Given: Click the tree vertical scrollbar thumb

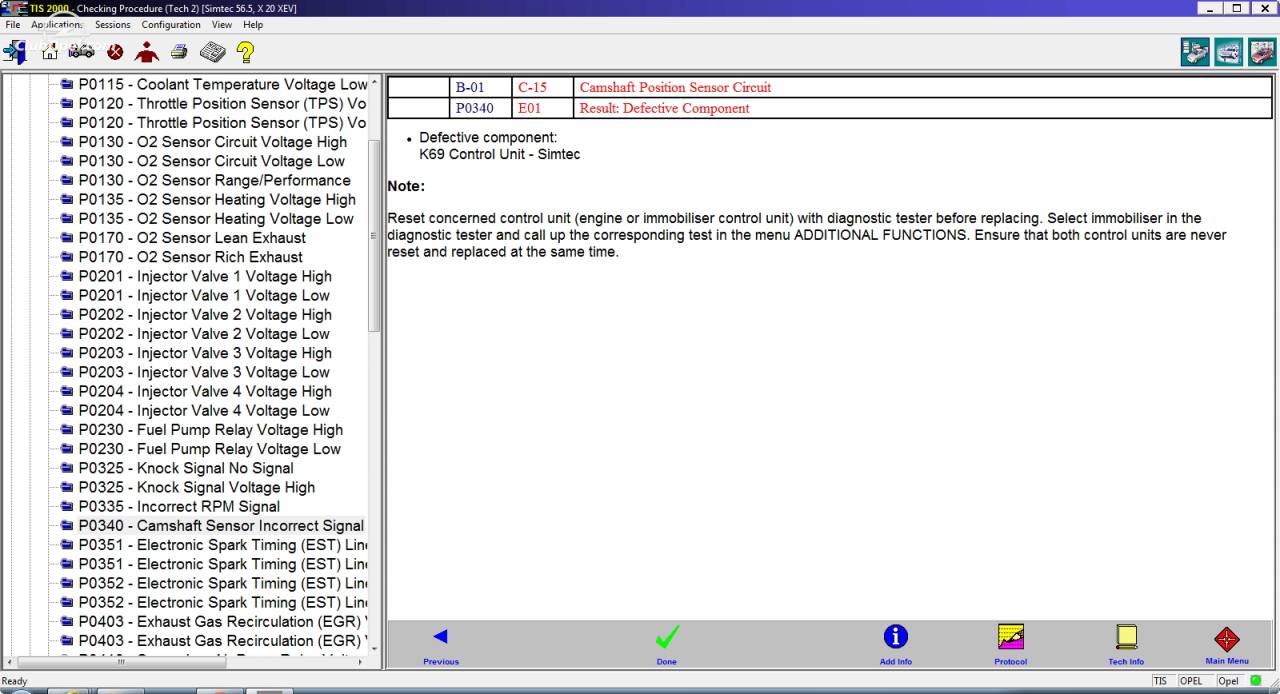Looking at the screenshot, I should click(x=375, y=235).
